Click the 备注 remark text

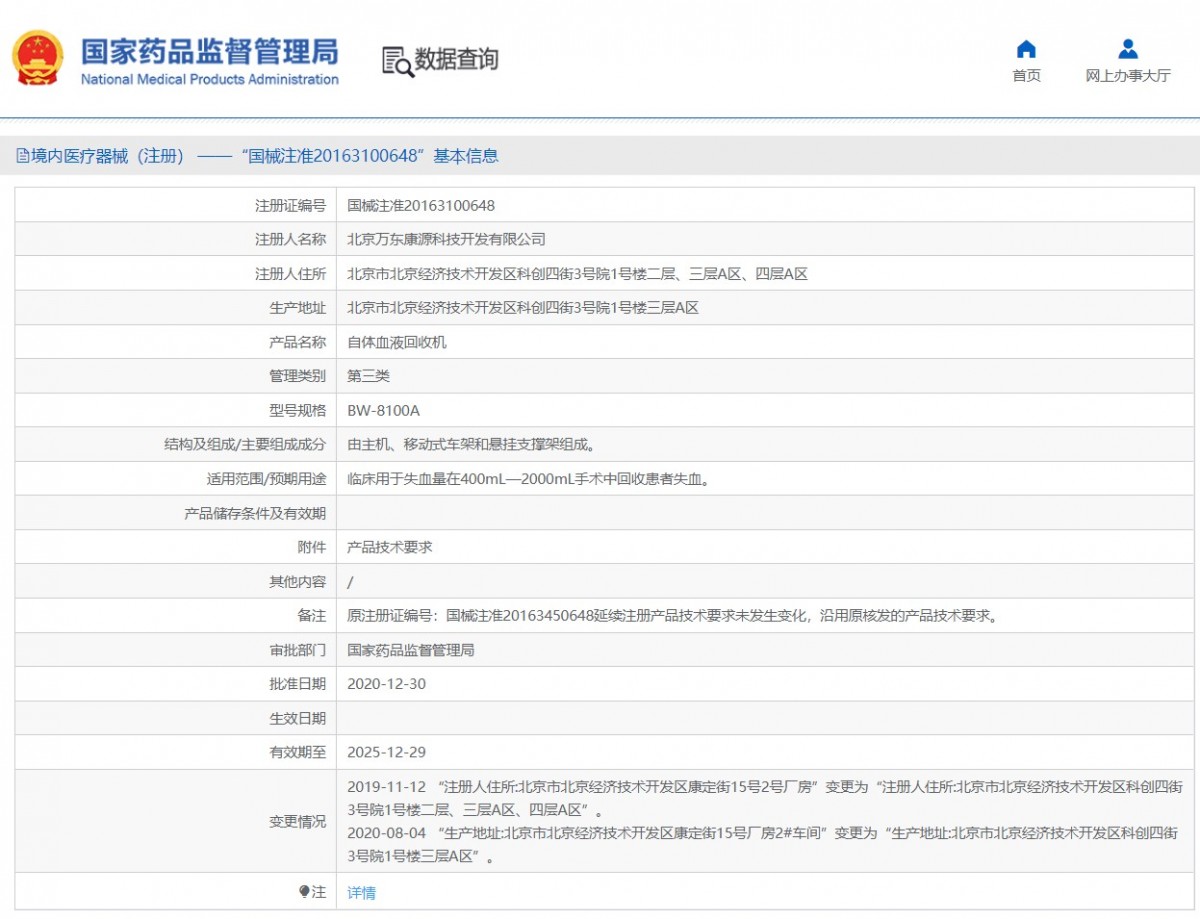coord(674,616)
